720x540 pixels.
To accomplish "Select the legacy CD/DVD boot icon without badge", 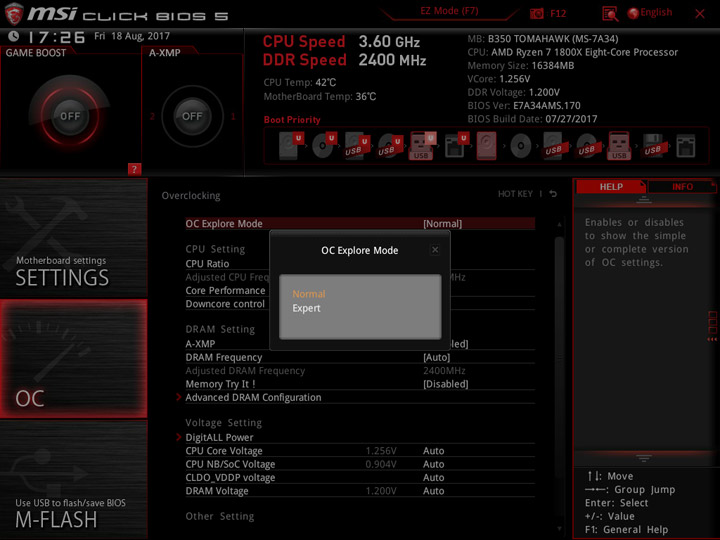I will coord(521,146).
